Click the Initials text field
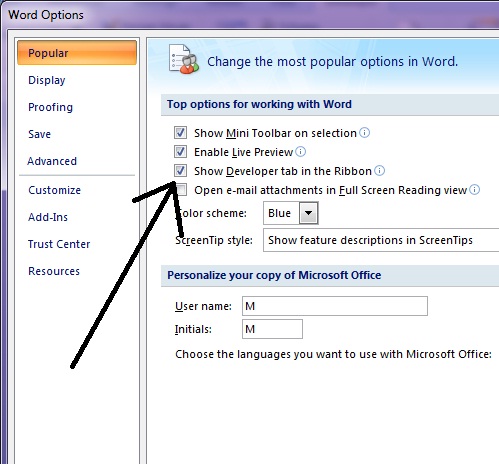499x464 pixels. (272, 329)
